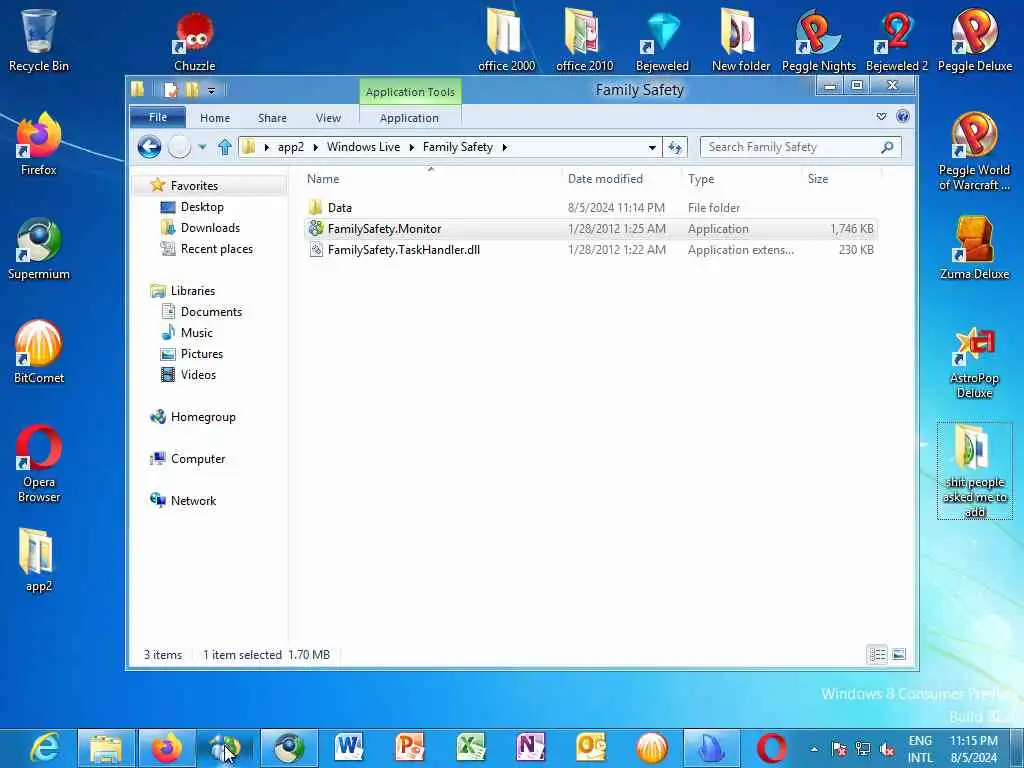Open Word from the taskbar
The height and width of the screenshot is (768, 1024).
349,748
